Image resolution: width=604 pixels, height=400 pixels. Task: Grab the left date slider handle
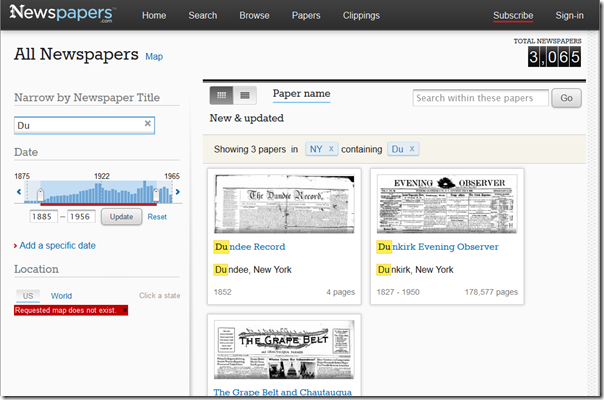pyautogui.click(x=40, y=195)
